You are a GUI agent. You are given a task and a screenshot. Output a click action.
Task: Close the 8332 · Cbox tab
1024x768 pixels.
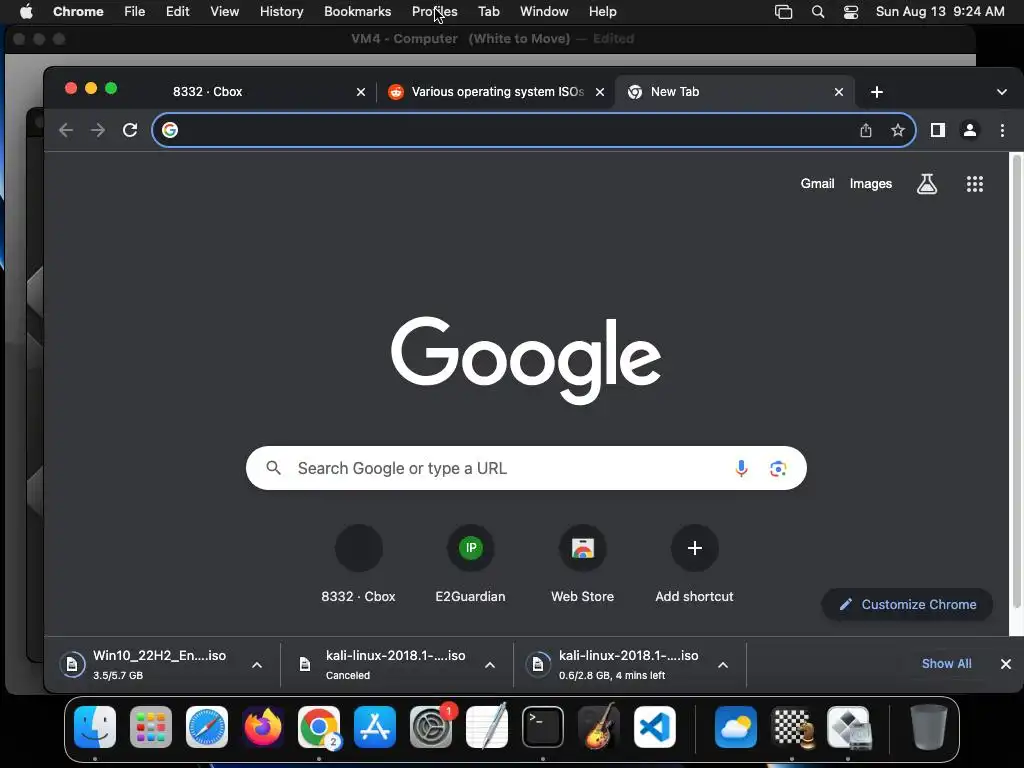[x=360, y=92]
